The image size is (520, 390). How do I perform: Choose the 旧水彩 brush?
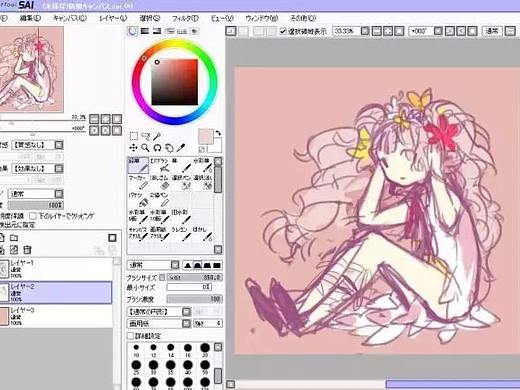[x=181, y=217]
